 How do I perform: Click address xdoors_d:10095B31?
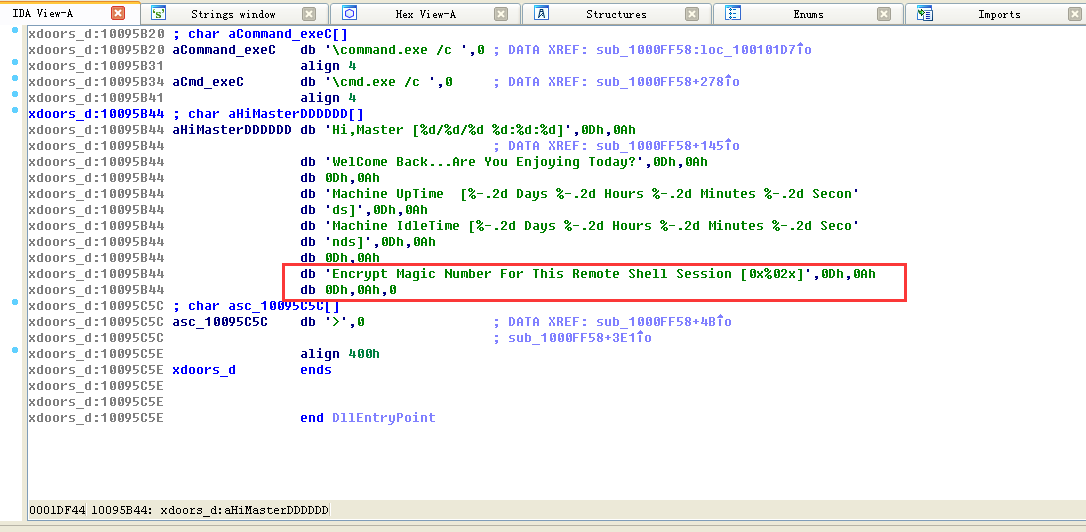click(x=96, y=66)
